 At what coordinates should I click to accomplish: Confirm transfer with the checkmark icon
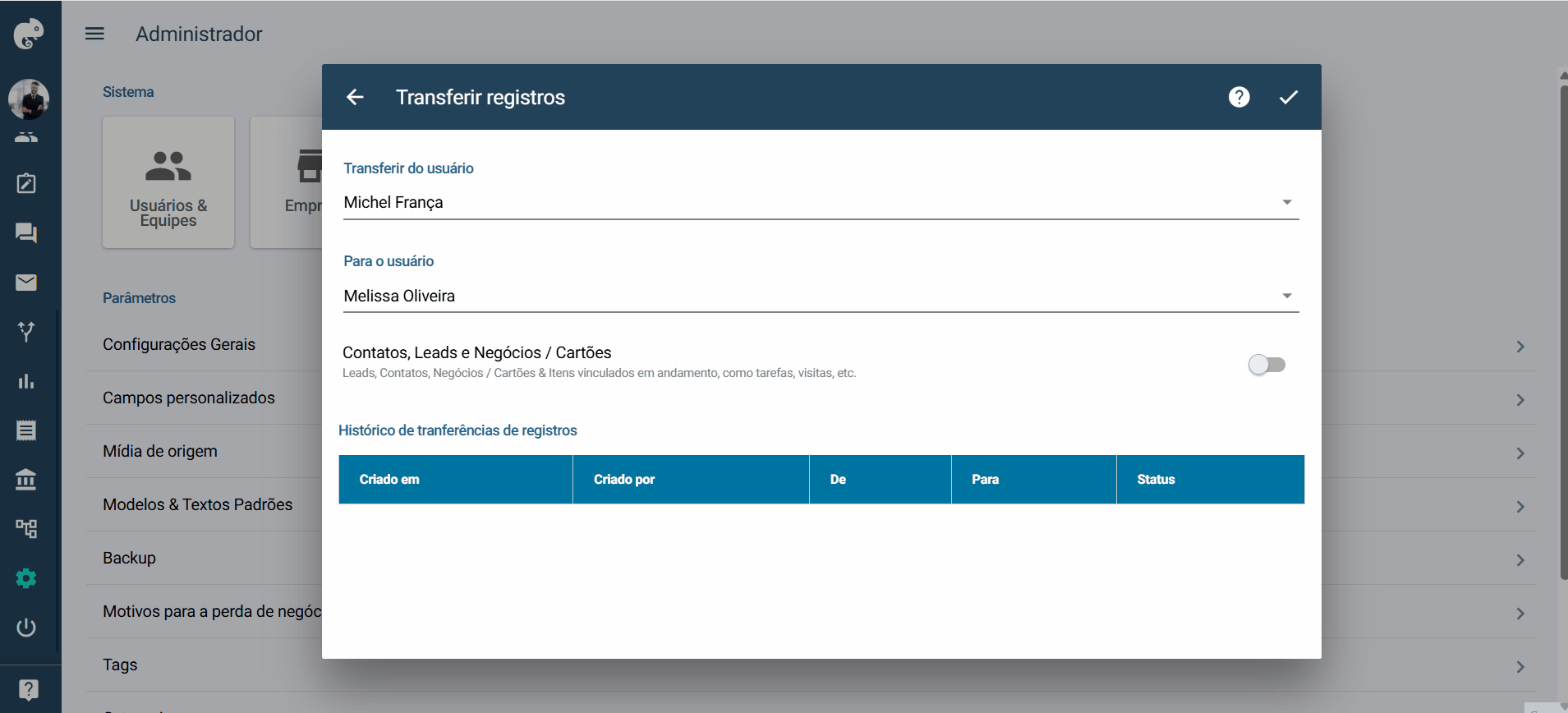pyautogui.click(x=1288, y=97)
